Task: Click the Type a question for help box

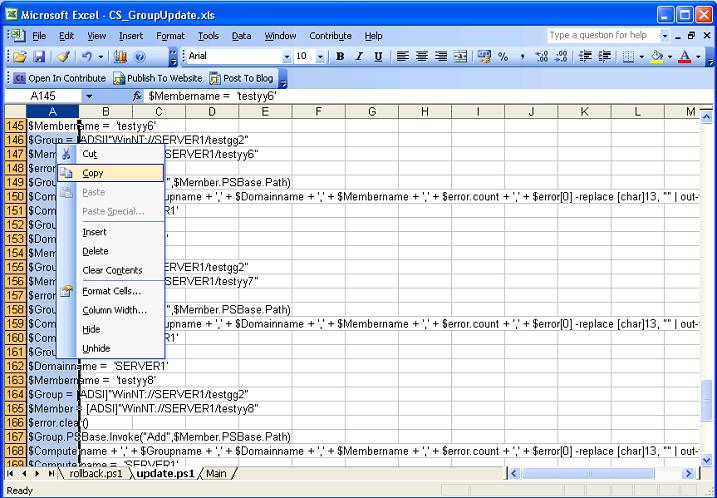Action: coord(601,35)
